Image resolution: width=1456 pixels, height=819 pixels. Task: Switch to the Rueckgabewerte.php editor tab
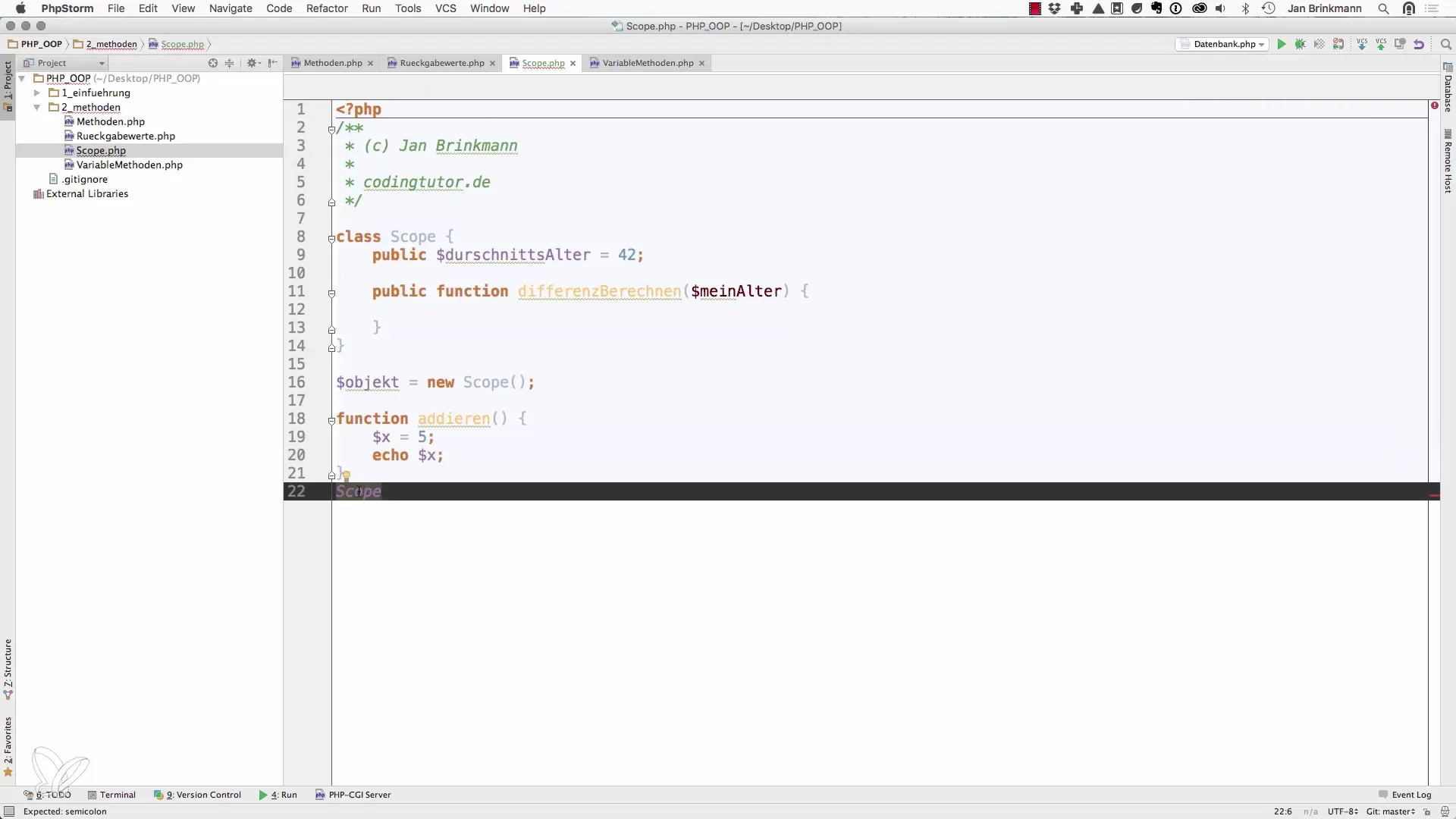(x=441, y=63)
